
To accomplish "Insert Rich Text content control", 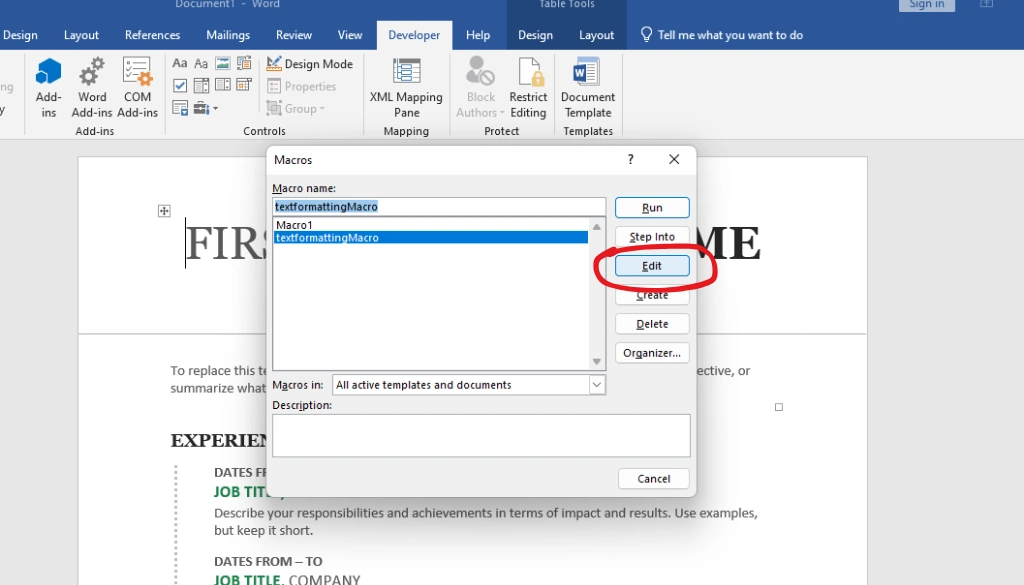I will (180, 63).
